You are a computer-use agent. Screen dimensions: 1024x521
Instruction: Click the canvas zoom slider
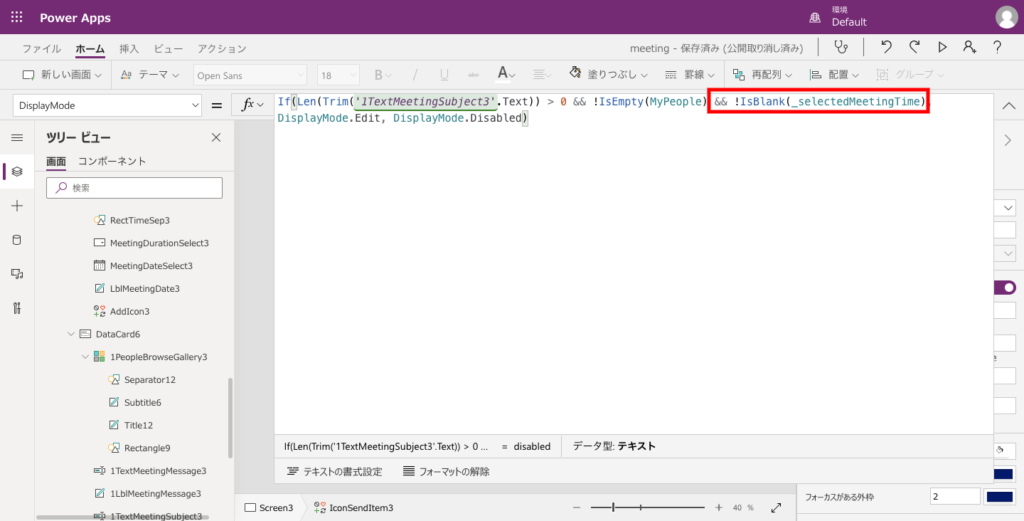(647, 507)
